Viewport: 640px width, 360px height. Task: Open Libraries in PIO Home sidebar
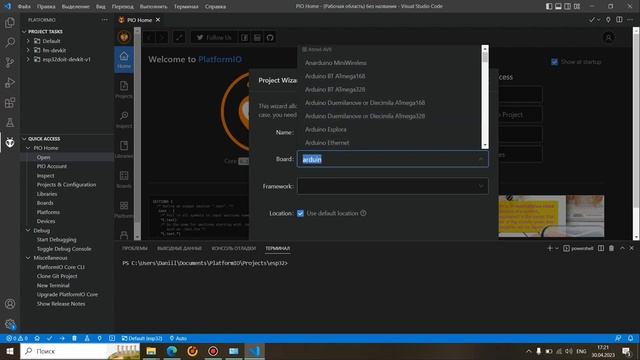point(124,149)
